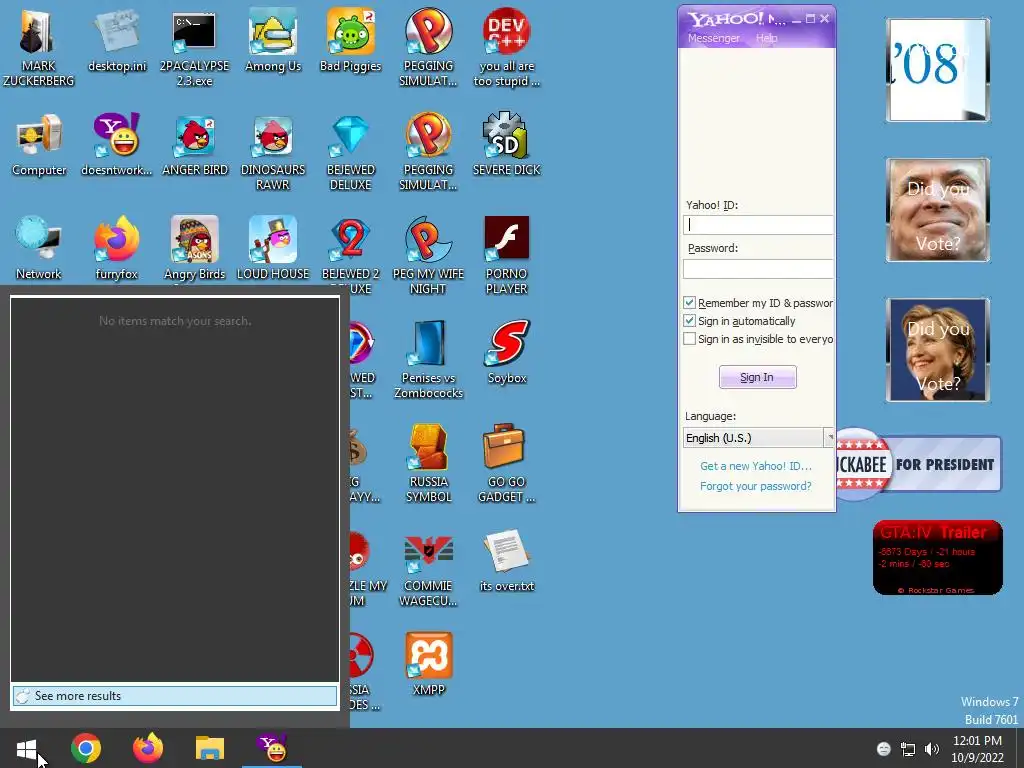Select the furryfox Firefox shortcut
The height and width of the screenshot is (768, 1024).
[x=117, y=248]
